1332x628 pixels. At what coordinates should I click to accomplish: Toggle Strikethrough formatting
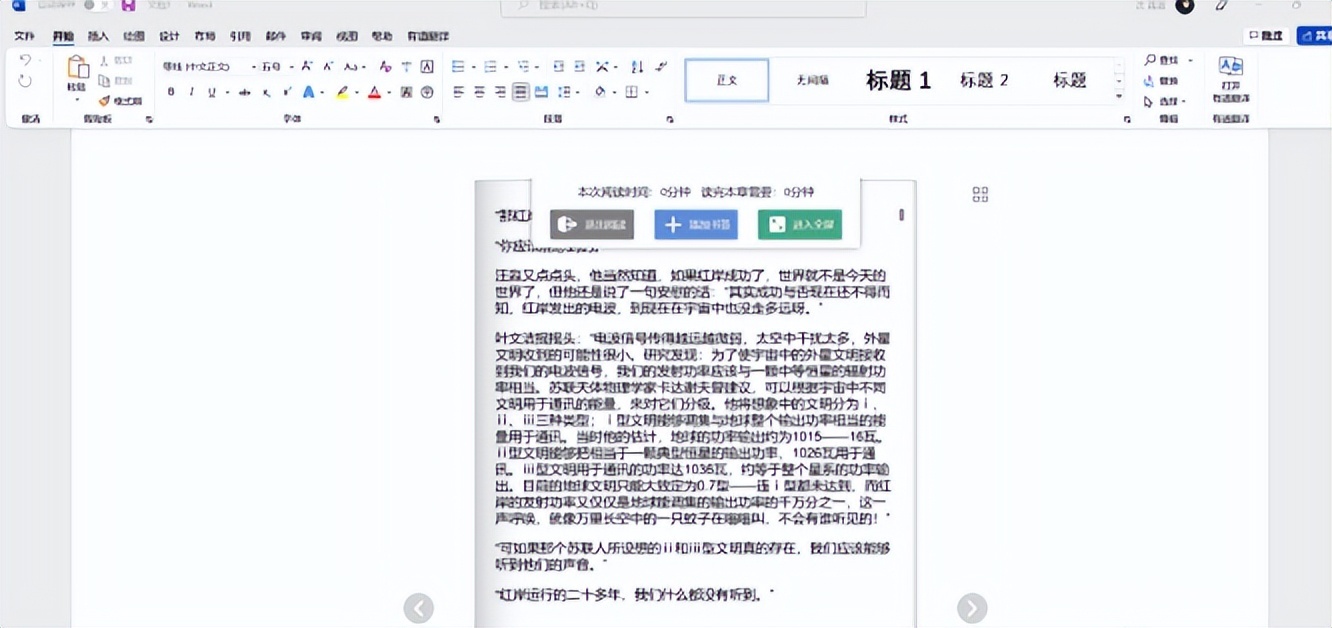tap(246, 92)
